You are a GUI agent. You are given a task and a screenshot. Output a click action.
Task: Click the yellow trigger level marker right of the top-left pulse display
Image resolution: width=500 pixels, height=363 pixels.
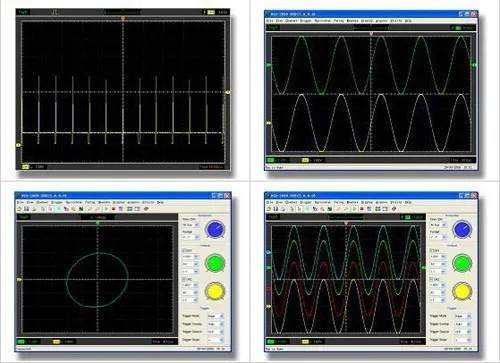[x=228, y=92]
